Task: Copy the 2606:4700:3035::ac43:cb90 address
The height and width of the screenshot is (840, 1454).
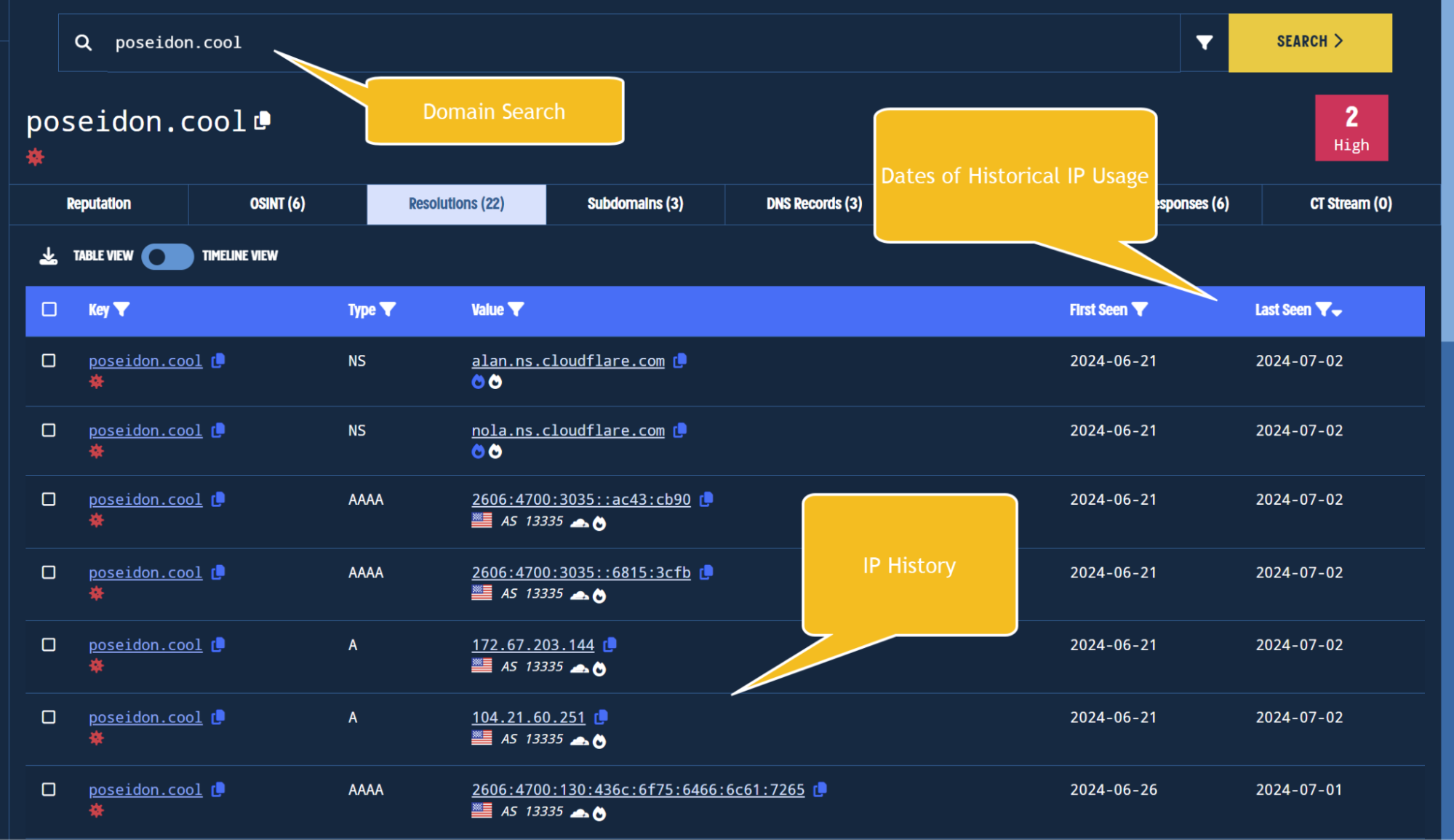Action: click(x=706, y=499)
